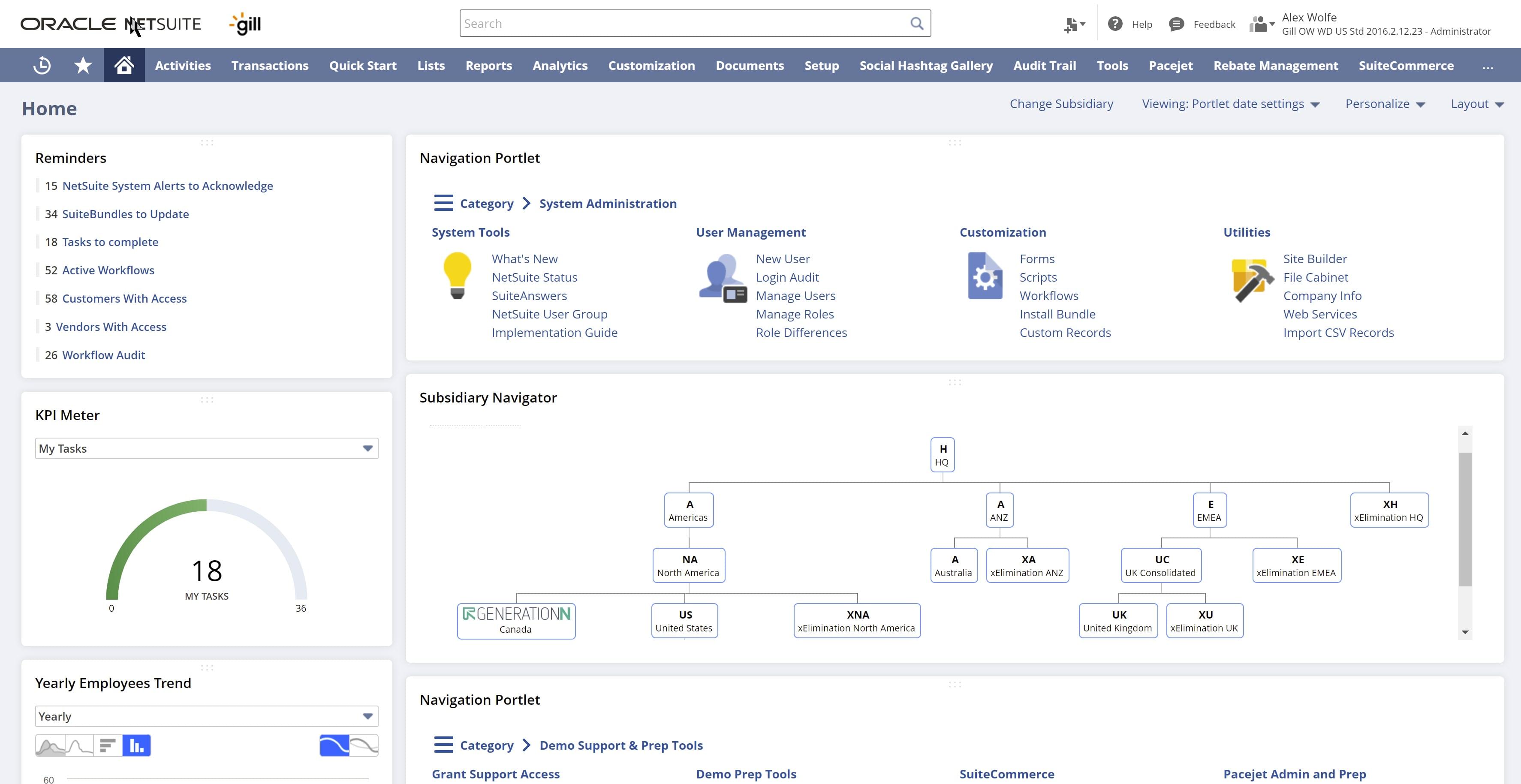Open the Workflow Audit reminder
The image size is (1521, 784).
click(x=103, y=355)
